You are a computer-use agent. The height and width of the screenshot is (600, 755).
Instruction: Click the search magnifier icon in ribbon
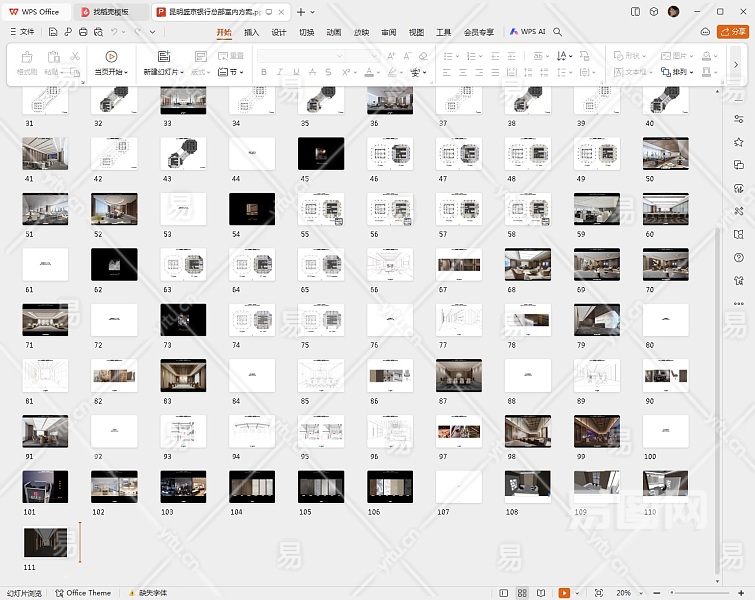(x=558, y=32)
